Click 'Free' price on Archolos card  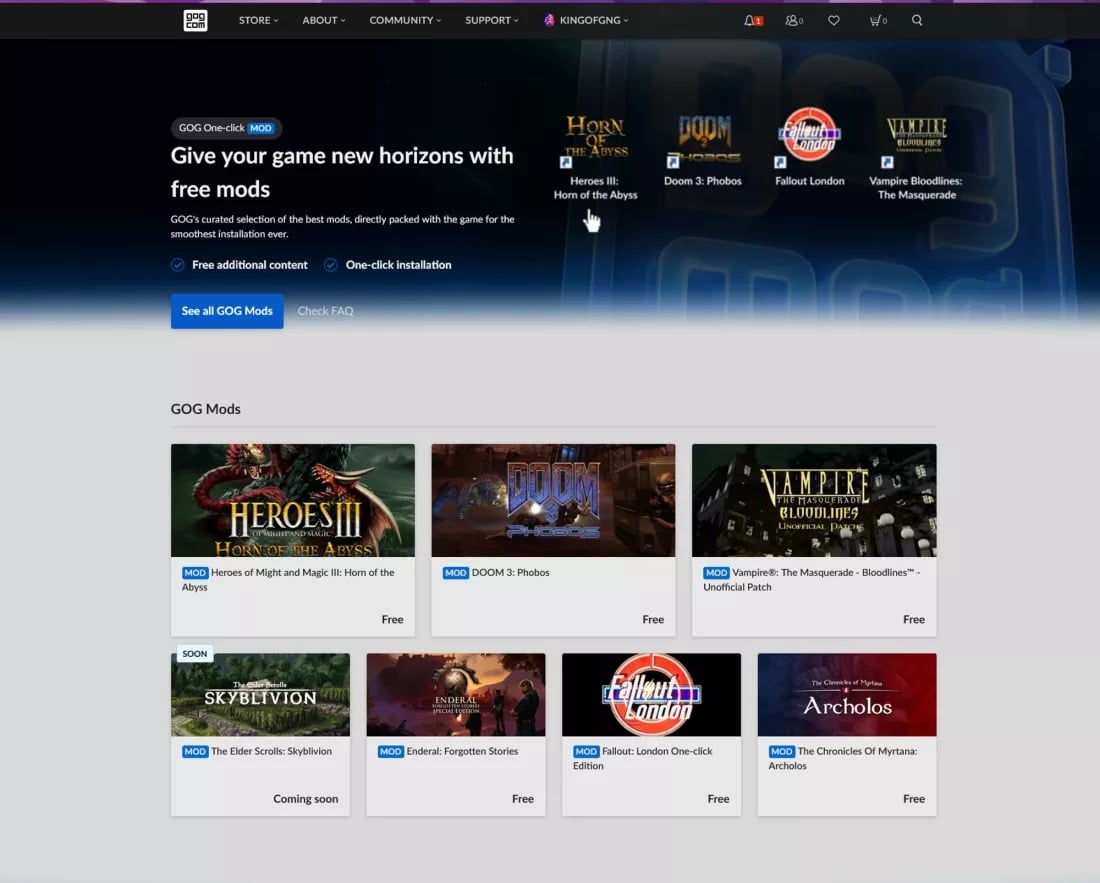(x=914, y=799)
